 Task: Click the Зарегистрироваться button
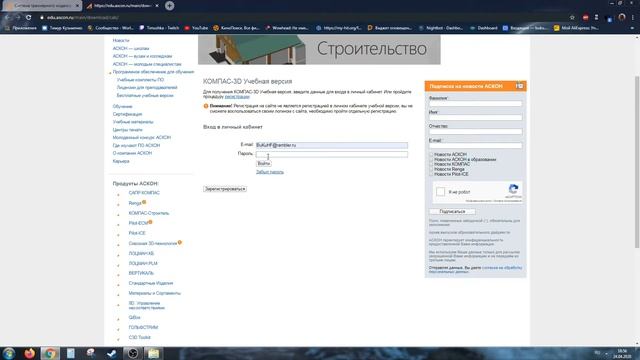pos(225,189)
